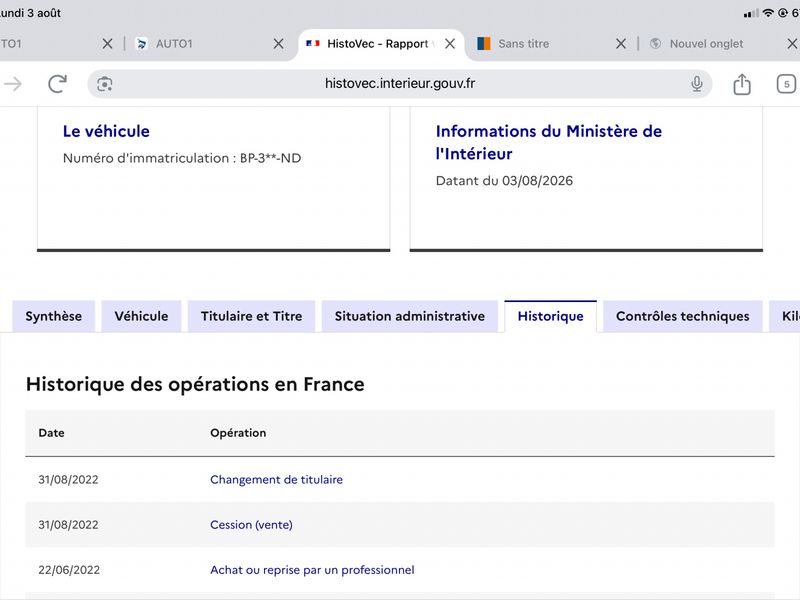Click the Datant du 03/08/2026 text

coord(504,181)
